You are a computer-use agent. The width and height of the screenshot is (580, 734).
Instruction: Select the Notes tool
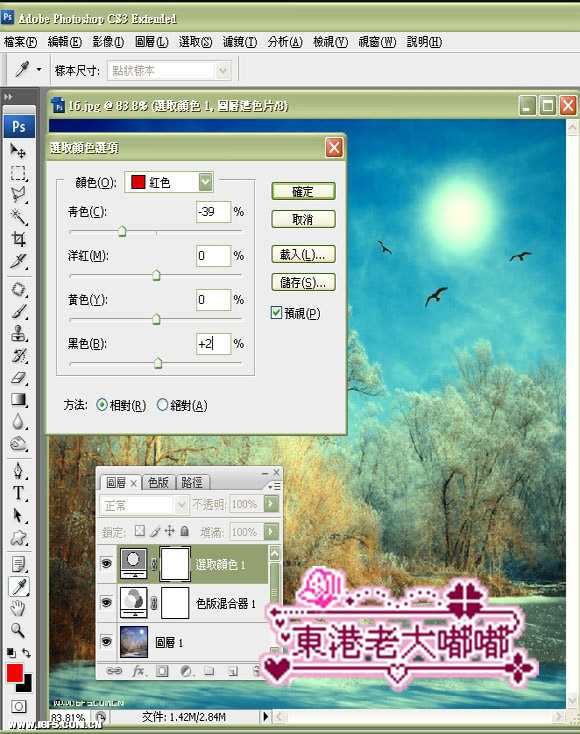click(x=18, y=565)
